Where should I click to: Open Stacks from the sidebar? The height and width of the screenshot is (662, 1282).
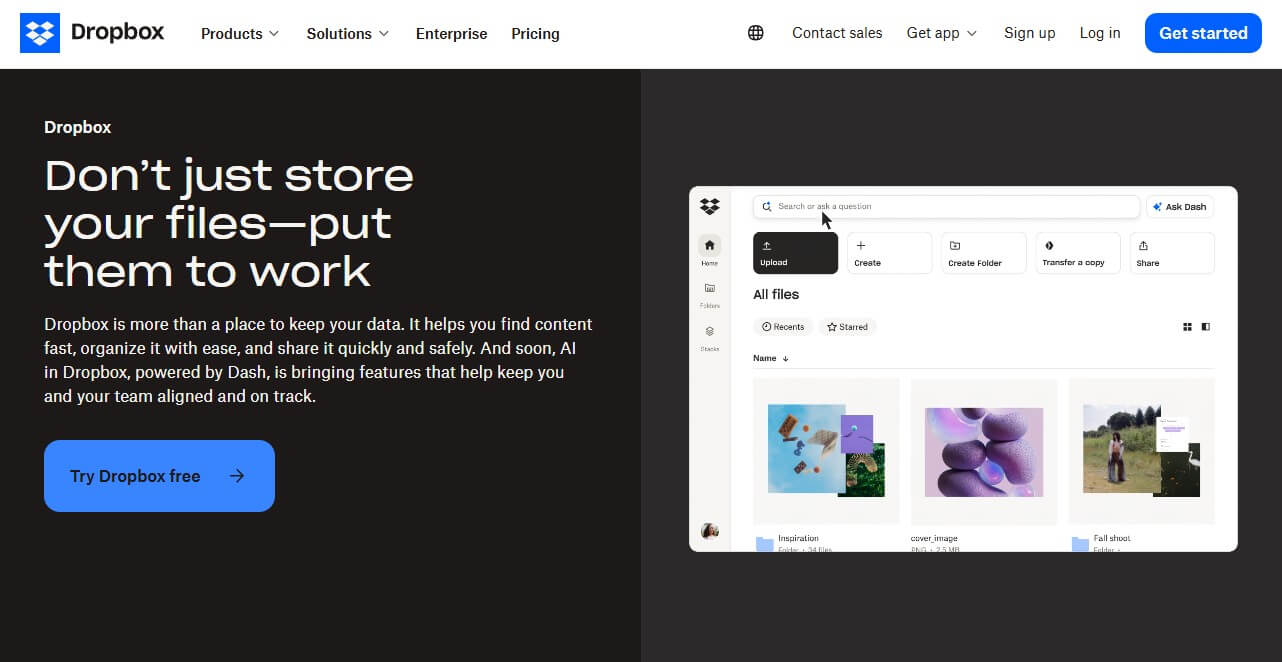pyautogui.click(x=709, y=333)
